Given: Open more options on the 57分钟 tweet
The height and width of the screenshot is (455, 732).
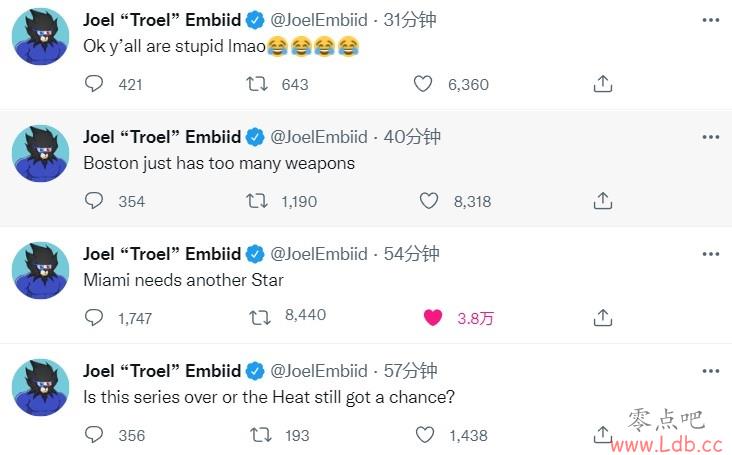Looking at the screenshot, I should [711, 371].
